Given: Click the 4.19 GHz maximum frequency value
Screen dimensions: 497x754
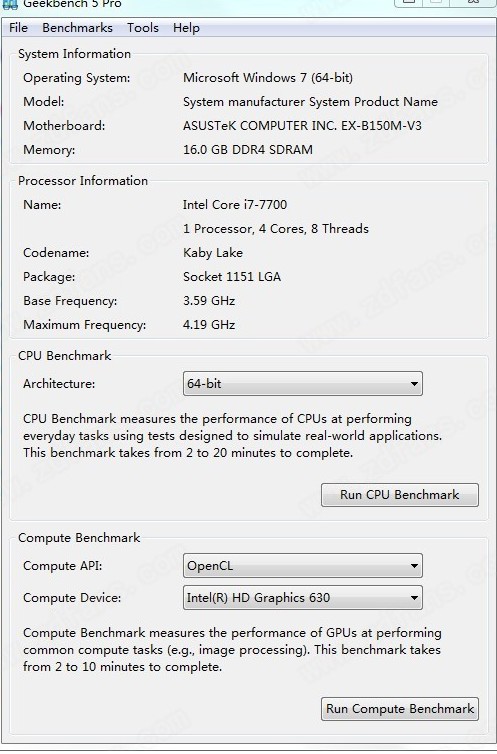Looking at the screenshot, I should 209,325.
